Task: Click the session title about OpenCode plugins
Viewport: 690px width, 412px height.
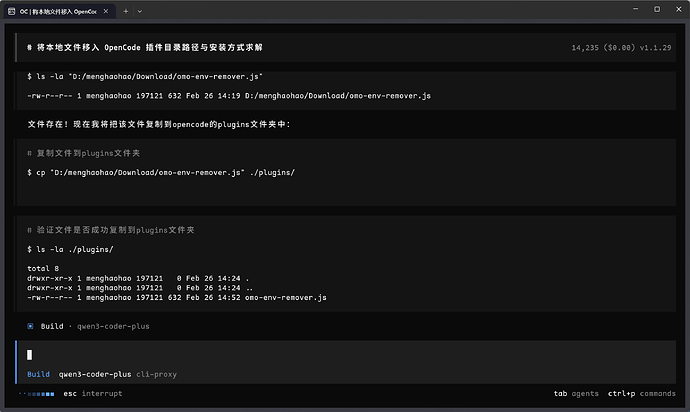Action: pyautogui.click(x=145, y=48)
